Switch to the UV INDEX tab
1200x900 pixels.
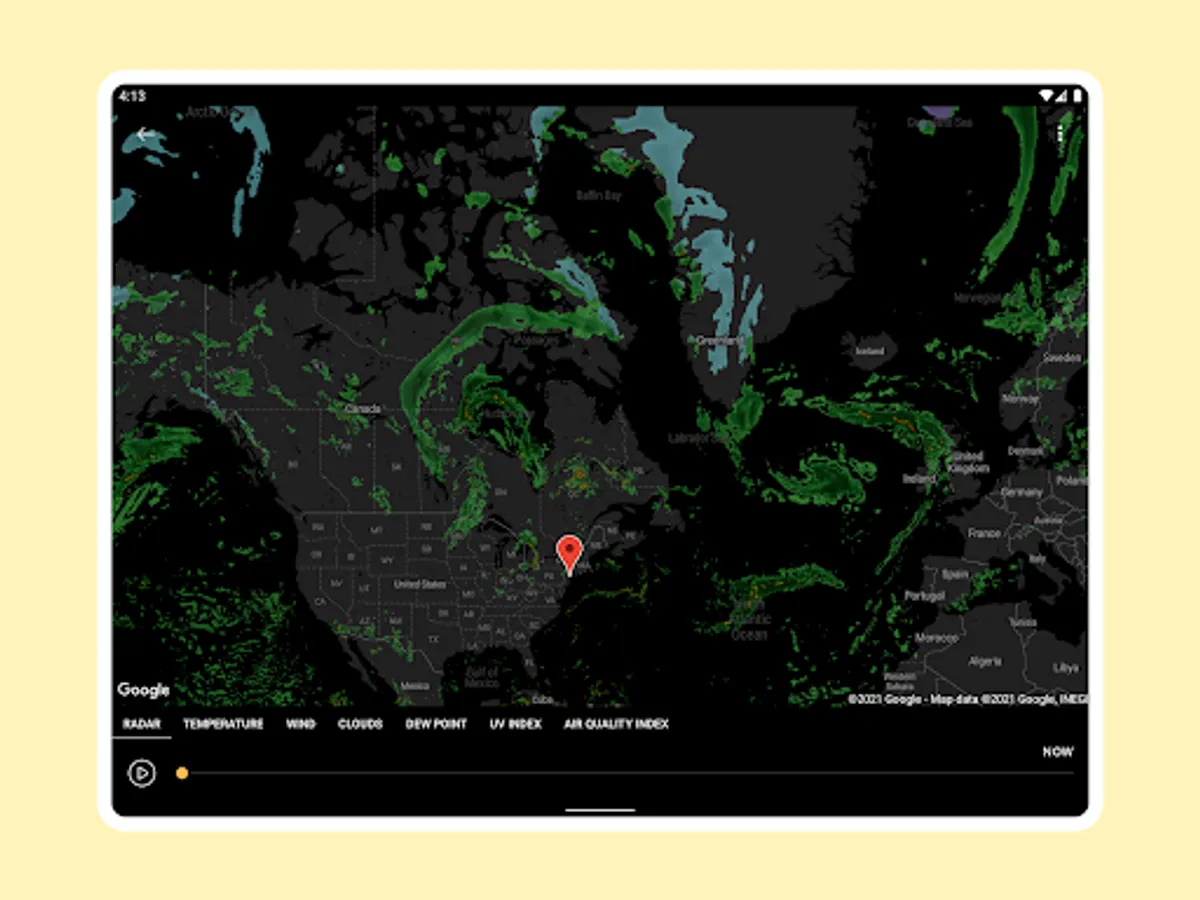tap(515, 724)
